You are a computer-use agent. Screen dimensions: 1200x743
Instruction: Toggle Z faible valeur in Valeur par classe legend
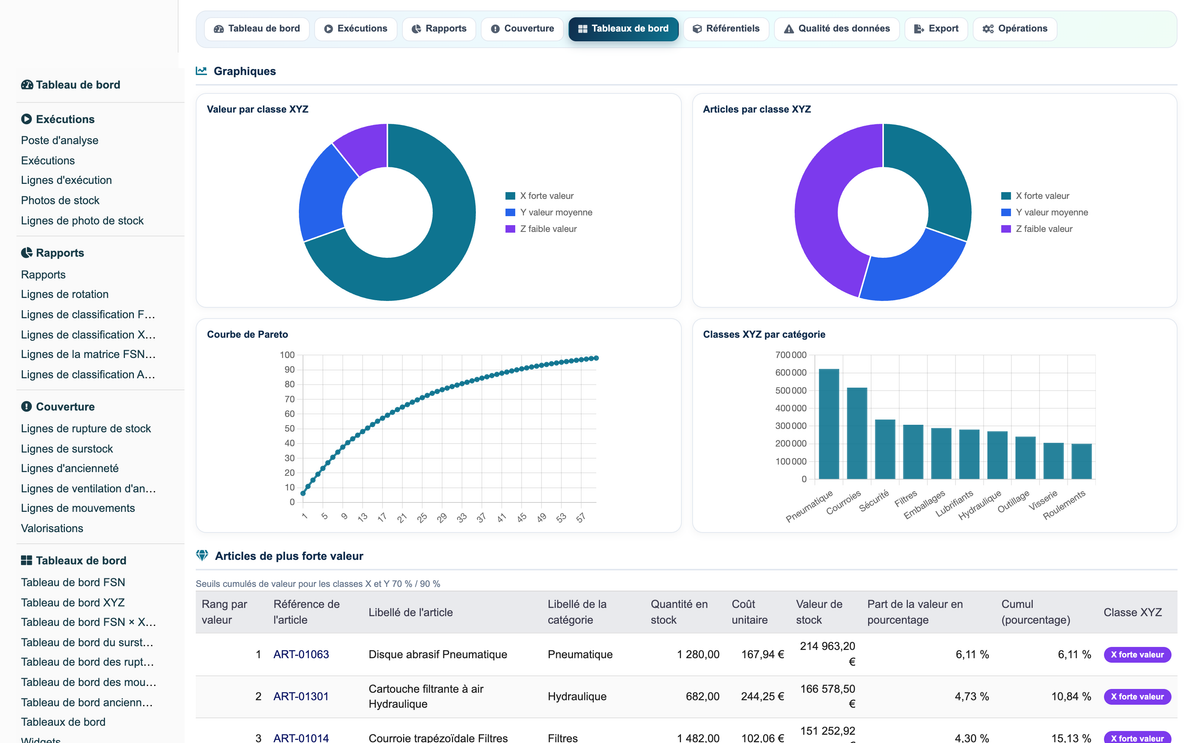click(541, 229)
